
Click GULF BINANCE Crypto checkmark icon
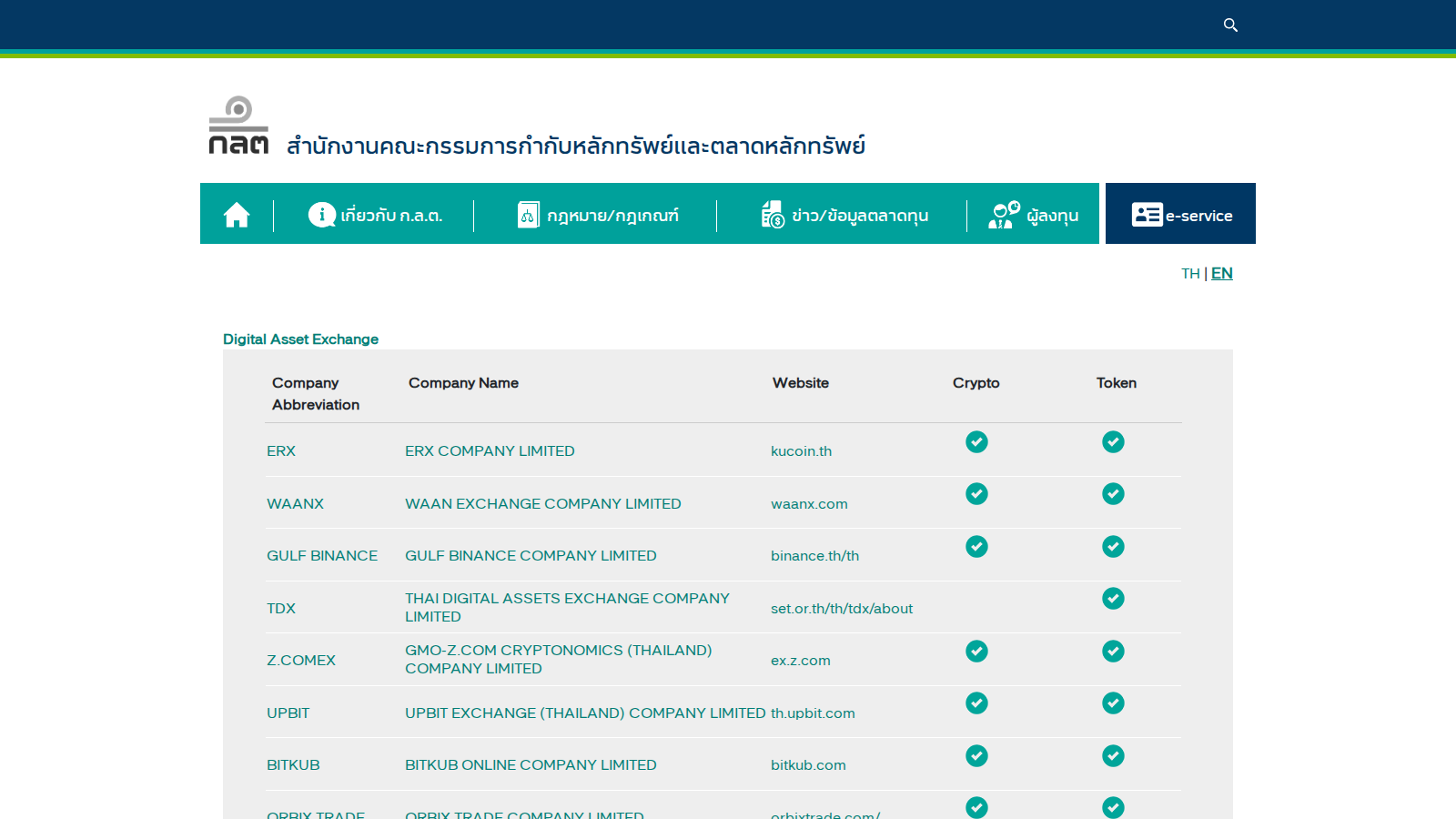coord(976,546)
